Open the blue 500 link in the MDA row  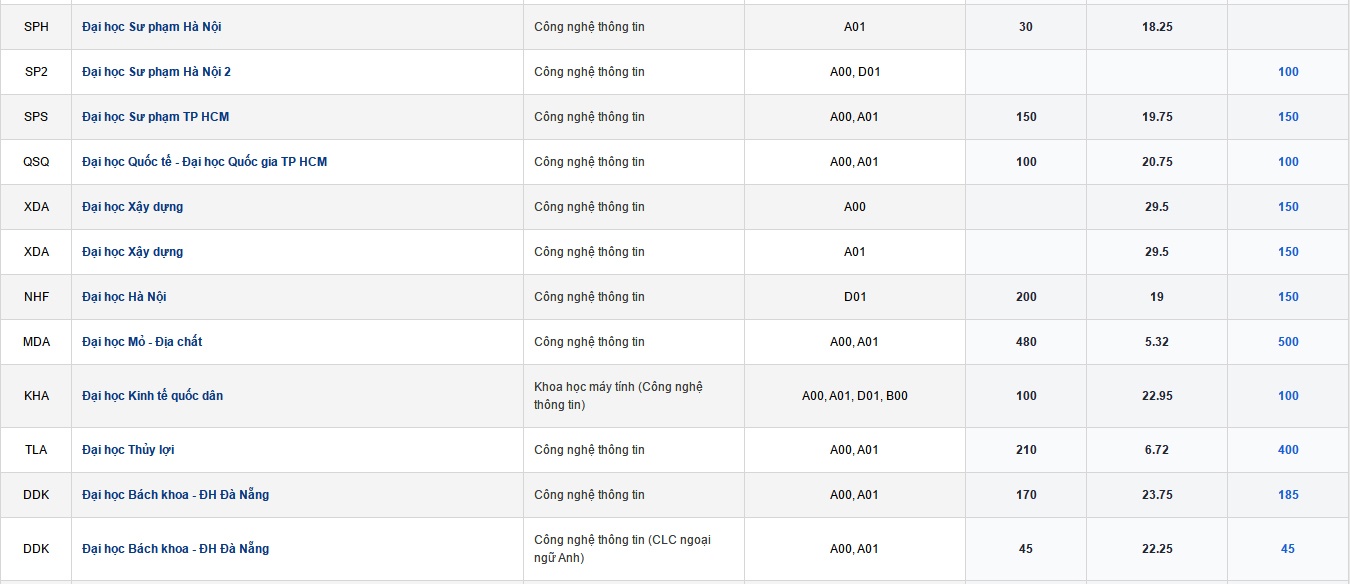1288,342
